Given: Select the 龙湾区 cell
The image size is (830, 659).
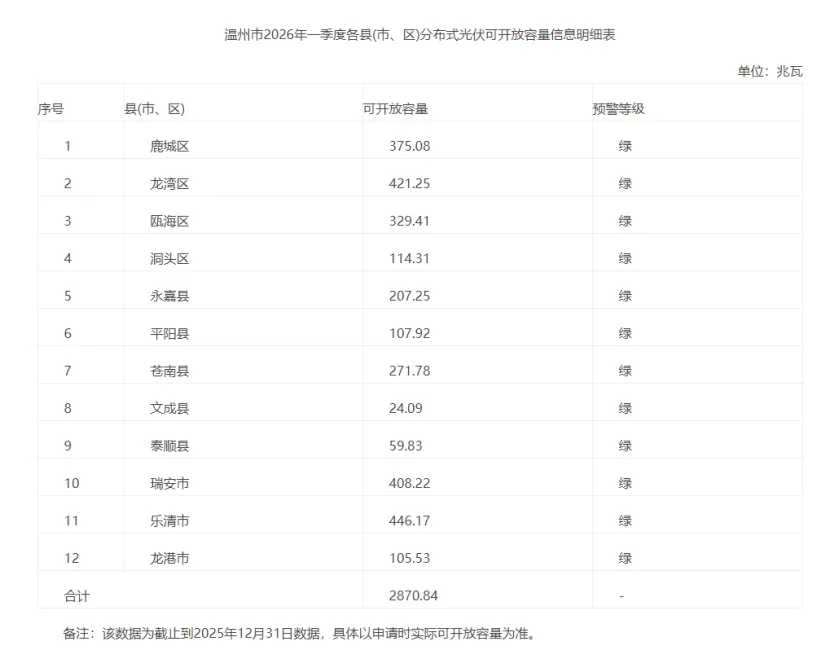Looking at the screenshot, I should 169,184.
